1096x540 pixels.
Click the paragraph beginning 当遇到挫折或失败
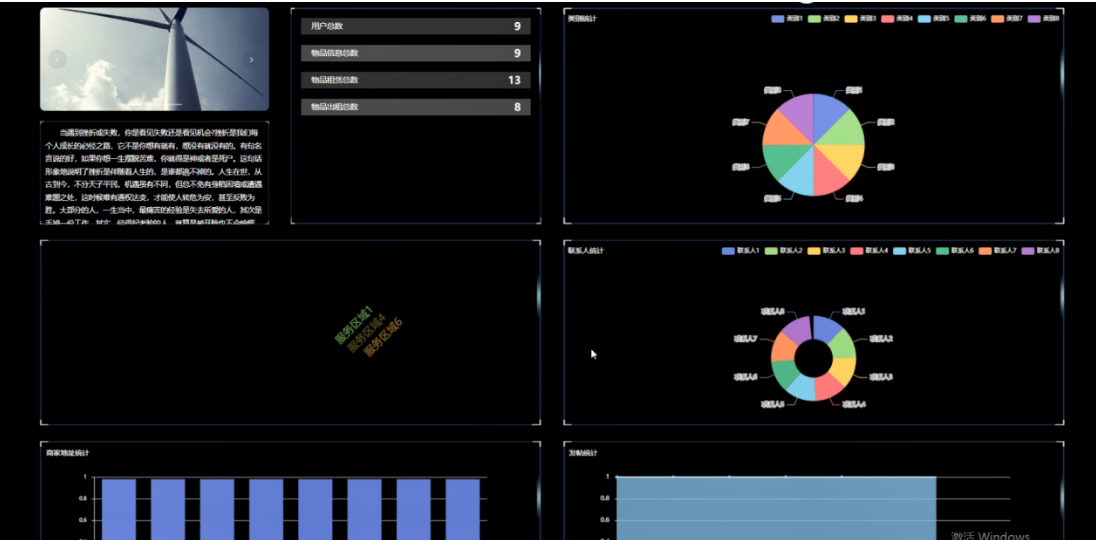(154, 175)
